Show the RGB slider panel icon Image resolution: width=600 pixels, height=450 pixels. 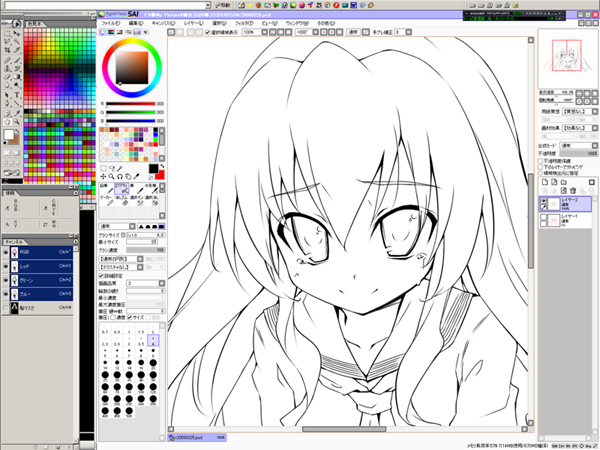[x=111, y=32]
